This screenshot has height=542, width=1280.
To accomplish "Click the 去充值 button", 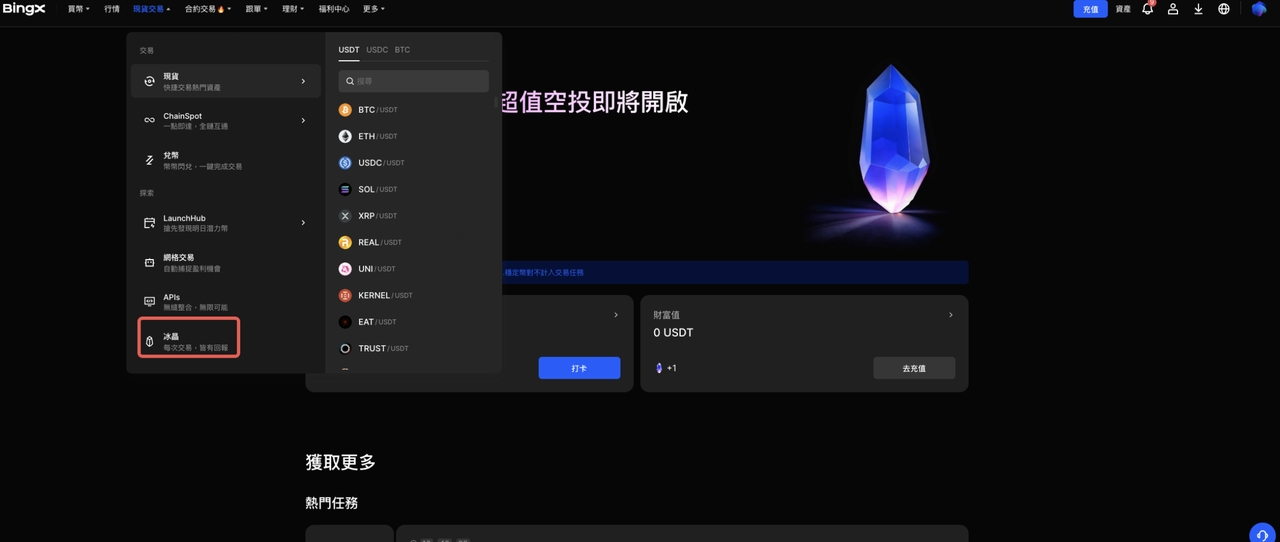I will pyautogui.click(x=913, y=368).
